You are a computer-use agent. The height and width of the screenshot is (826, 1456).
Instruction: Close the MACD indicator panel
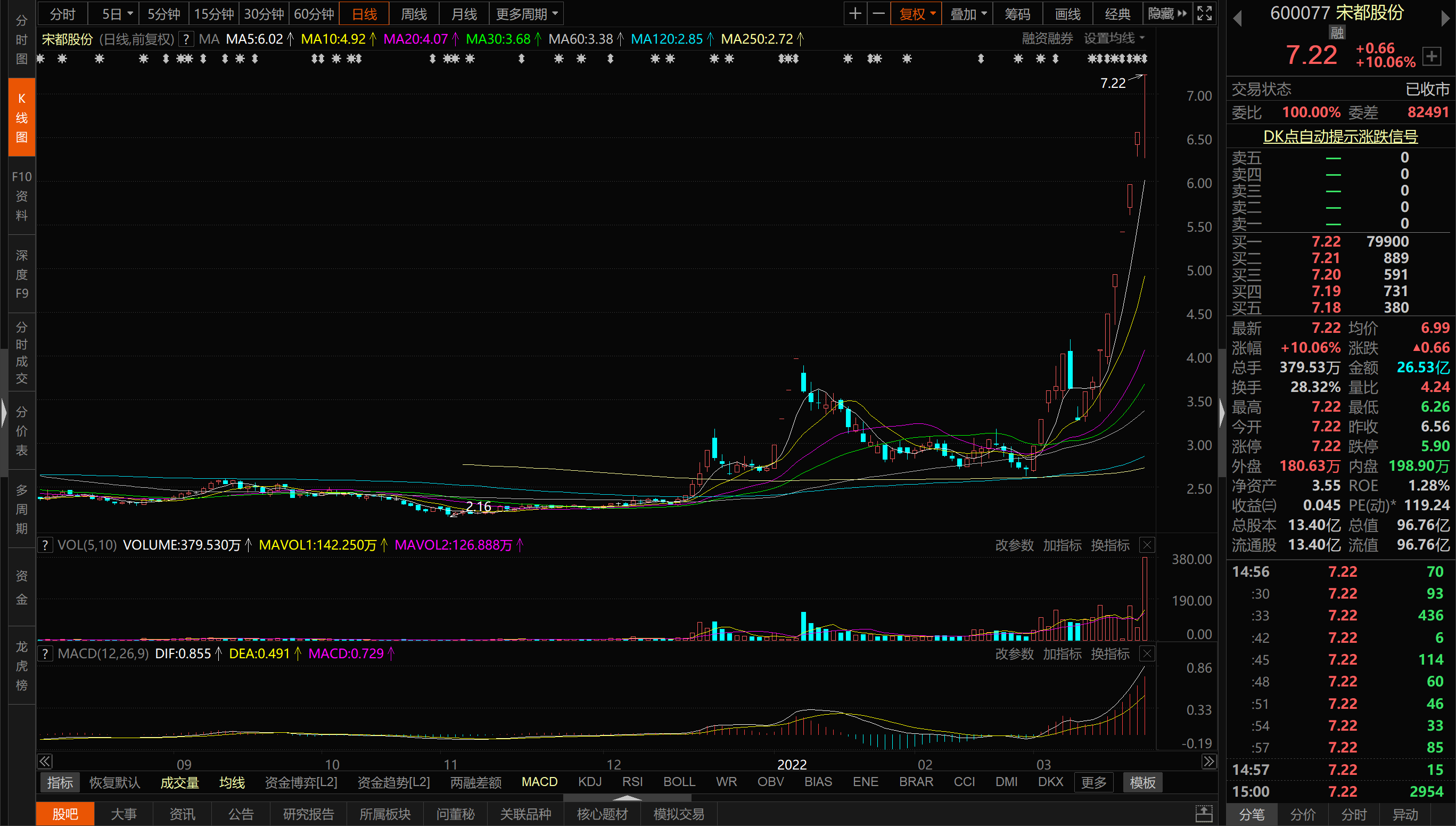1147,654
